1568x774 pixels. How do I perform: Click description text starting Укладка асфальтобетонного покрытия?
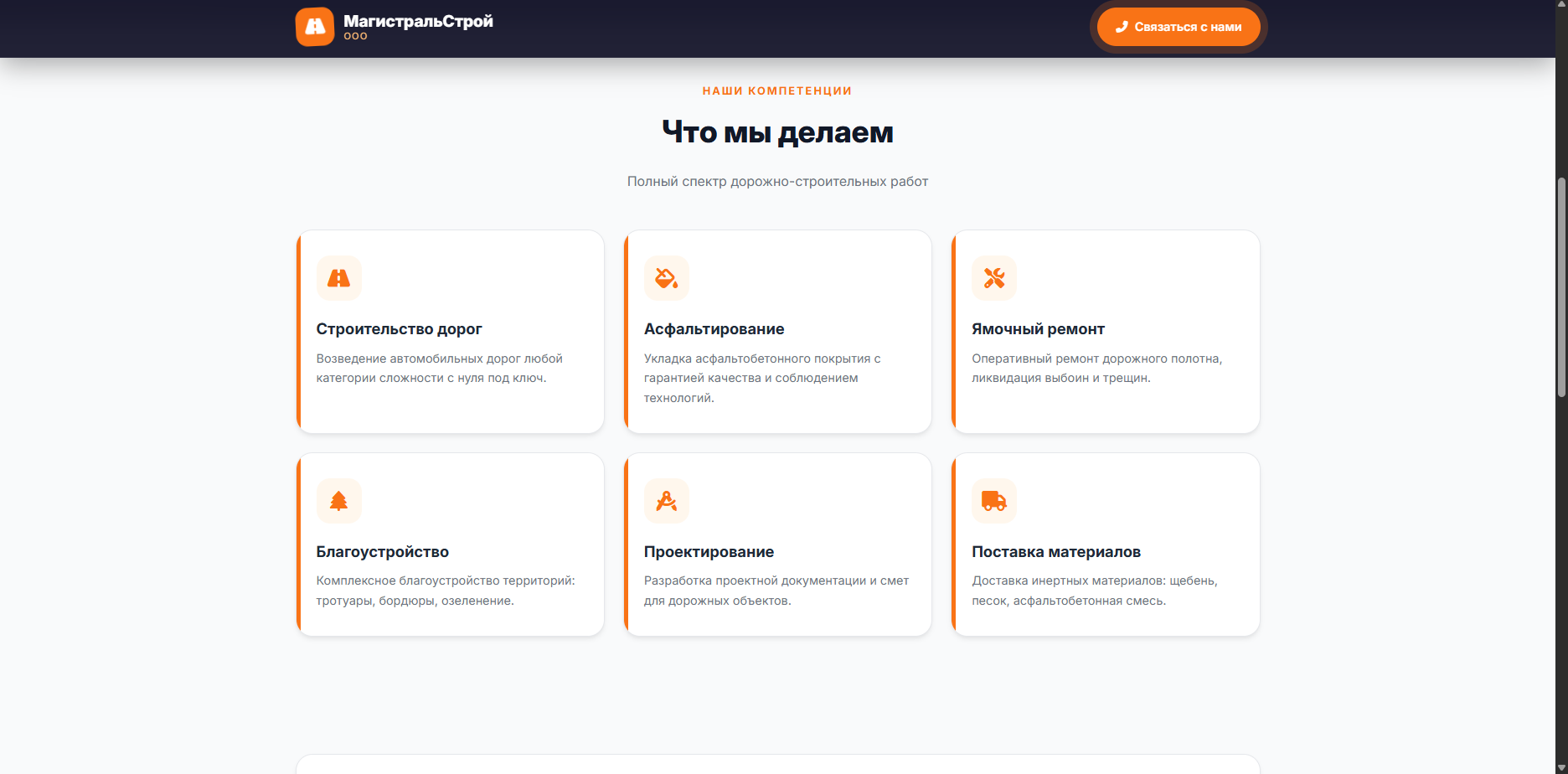point(762,378)
